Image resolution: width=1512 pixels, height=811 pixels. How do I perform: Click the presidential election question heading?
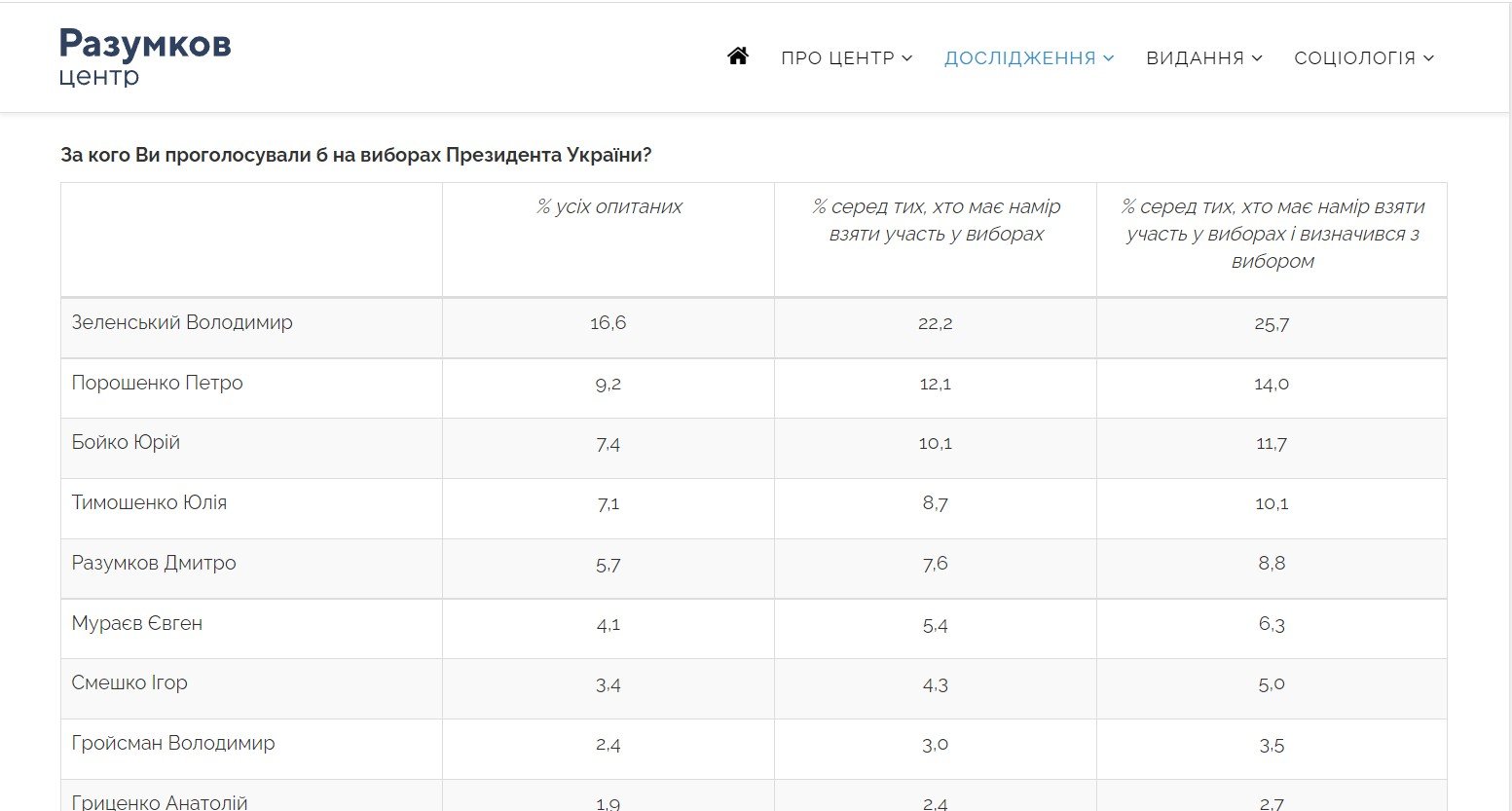355,156
